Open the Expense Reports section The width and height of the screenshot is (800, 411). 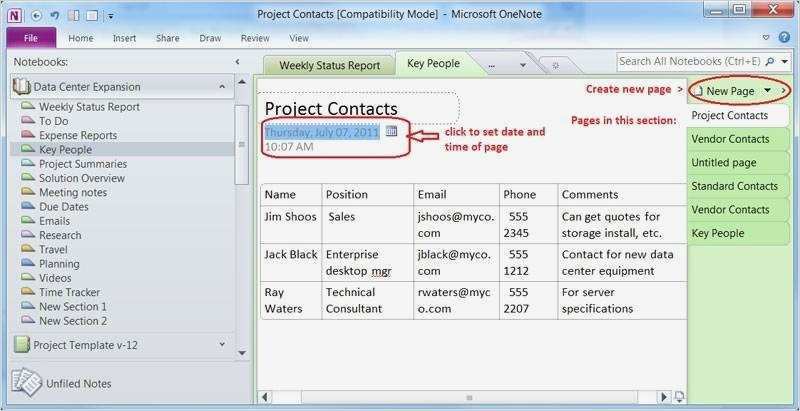pos(78,136)
